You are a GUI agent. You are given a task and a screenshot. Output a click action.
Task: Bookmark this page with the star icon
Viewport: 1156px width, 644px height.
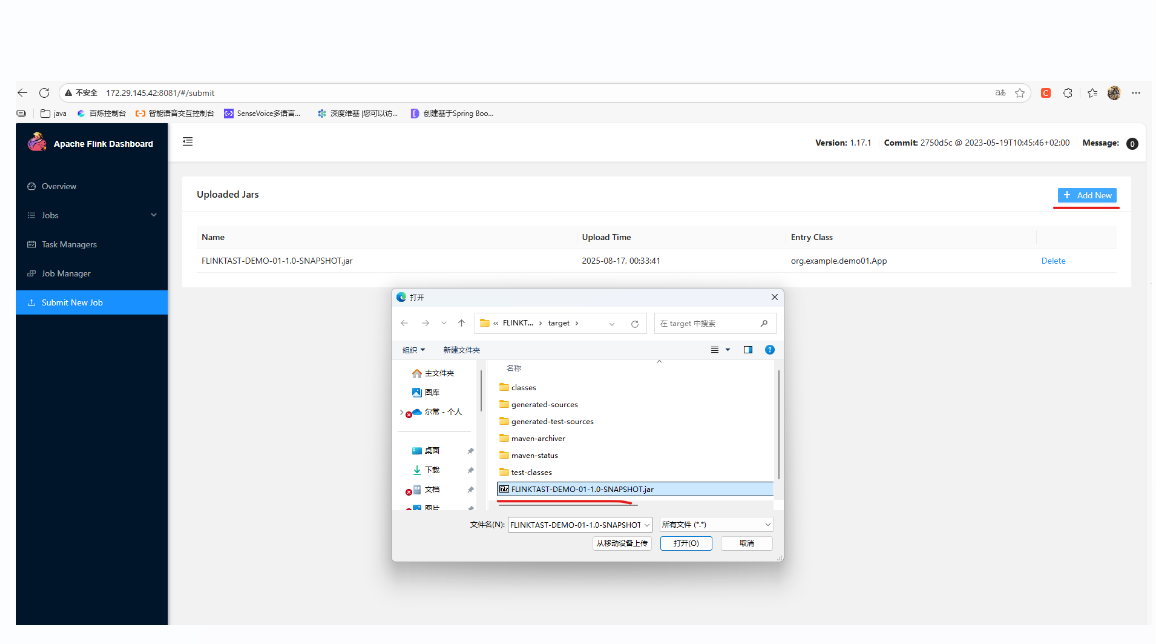(x=1020, y=93)
